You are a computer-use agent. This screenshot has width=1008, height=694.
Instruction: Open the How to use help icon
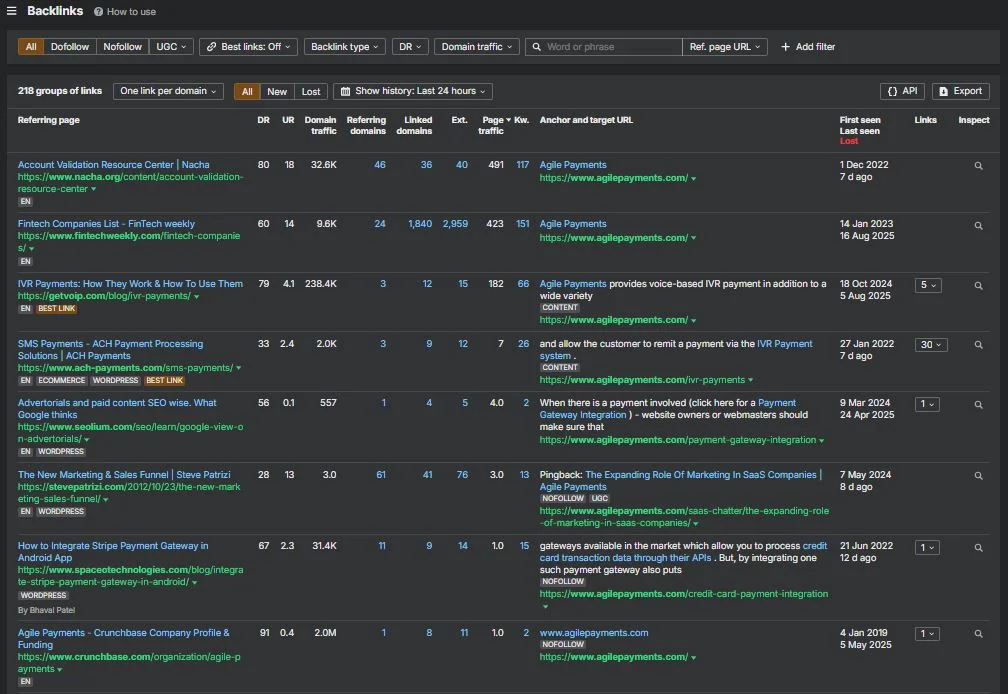98,12
